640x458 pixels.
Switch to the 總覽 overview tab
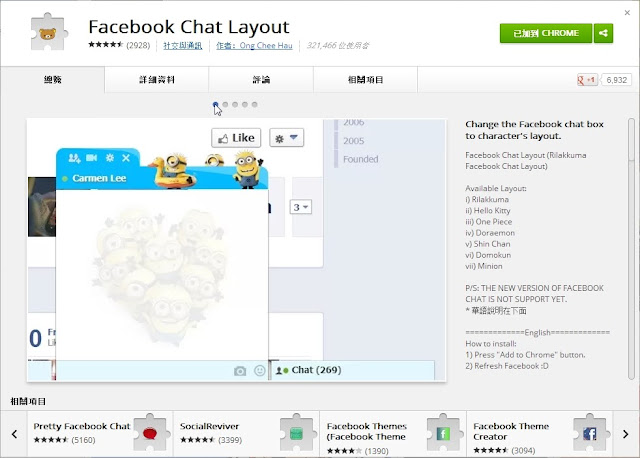click(x=53, y=80)
